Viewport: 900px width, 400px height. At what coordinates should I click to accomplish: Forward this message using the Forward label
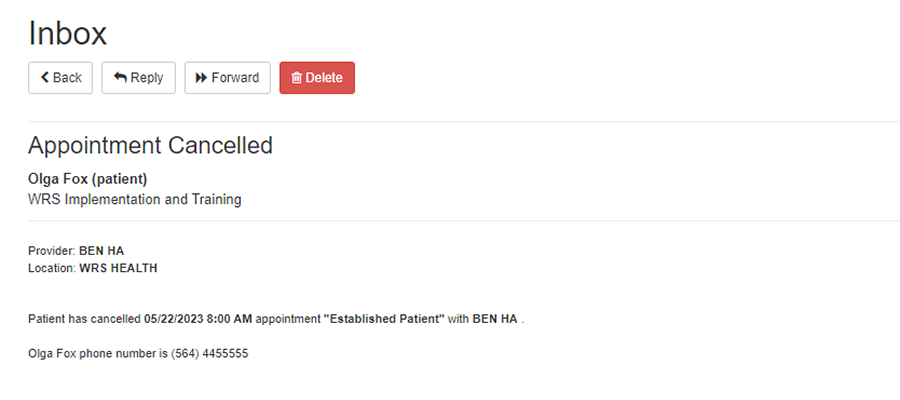coord(235,77)
